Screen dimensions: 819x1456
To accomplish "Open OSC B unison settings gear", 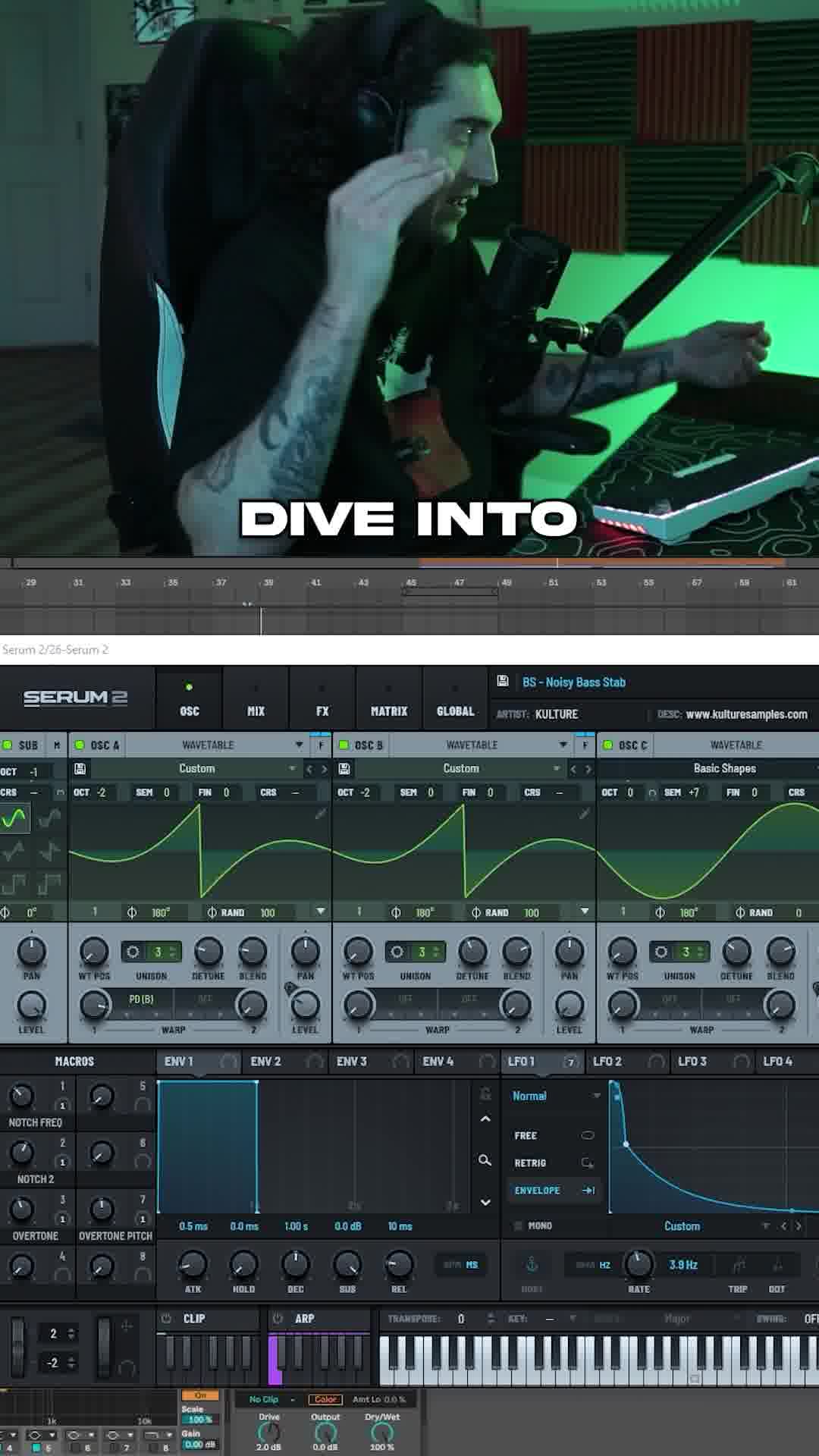I will 397,951.
